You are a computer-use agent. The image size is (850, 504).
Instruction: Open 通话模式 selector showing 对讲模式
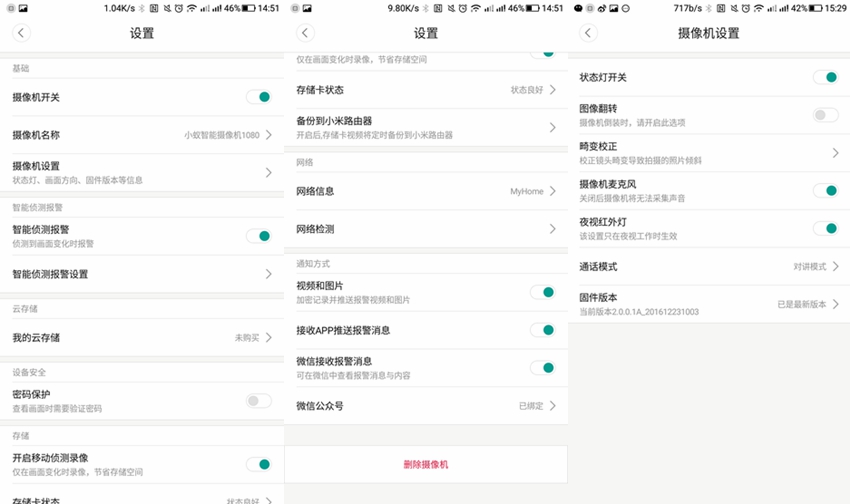point(710,267)
